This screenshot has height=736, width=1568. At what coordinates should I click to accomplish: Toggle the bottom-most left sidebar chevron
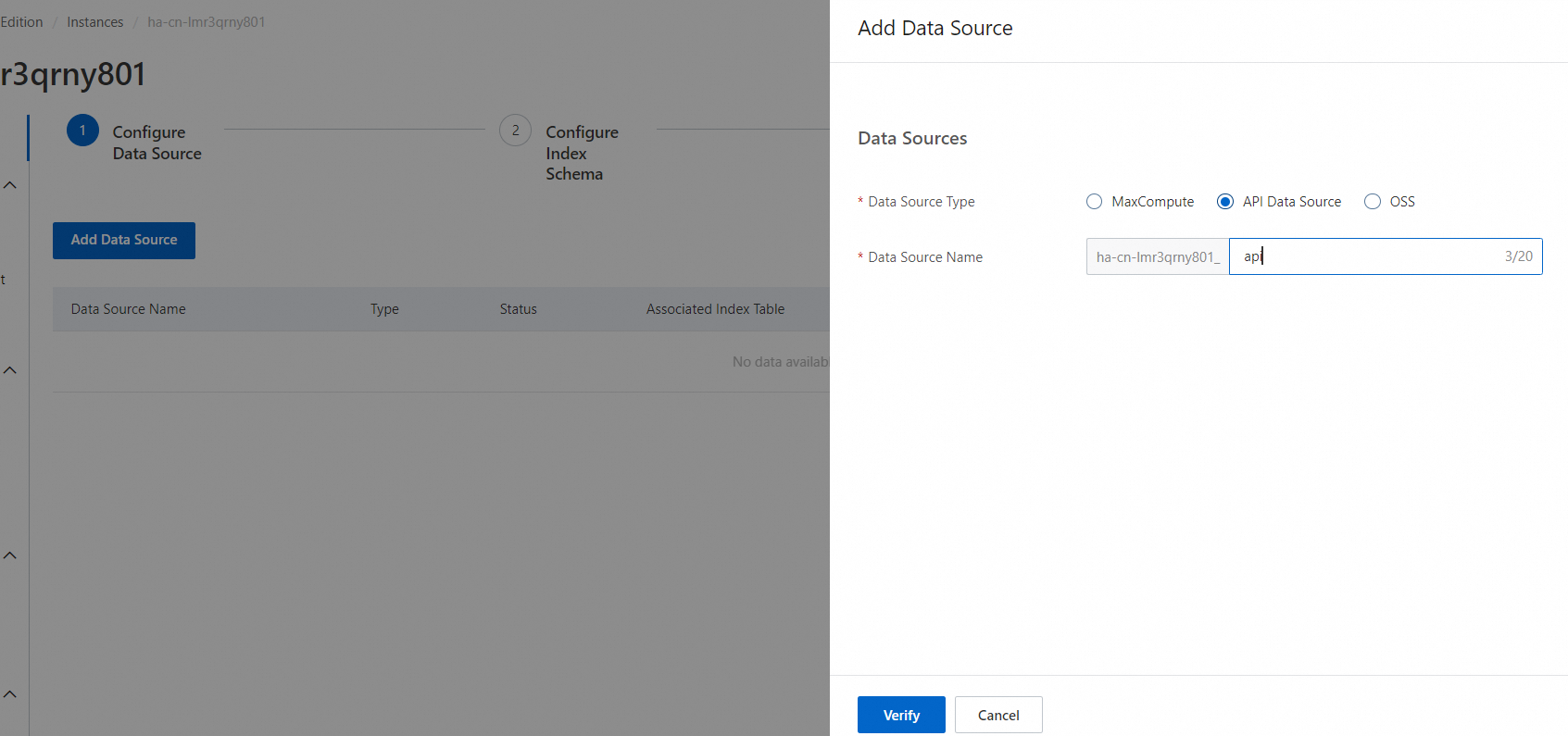[10, 694]
